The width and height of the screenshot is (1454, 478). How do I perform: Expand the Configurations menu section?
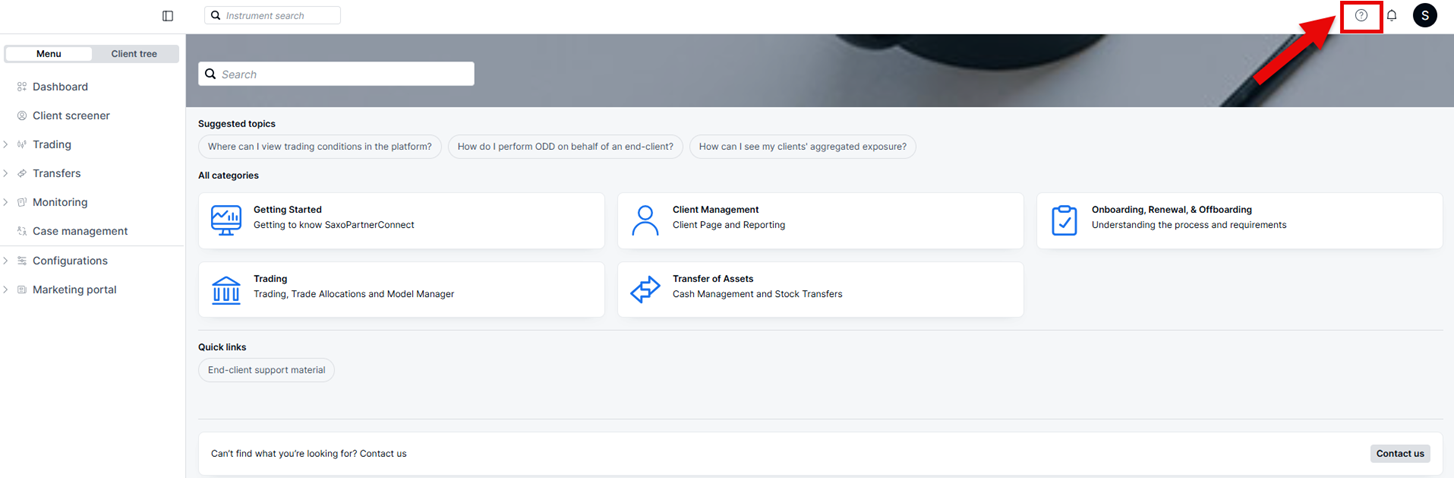click(x=69, y=261)
